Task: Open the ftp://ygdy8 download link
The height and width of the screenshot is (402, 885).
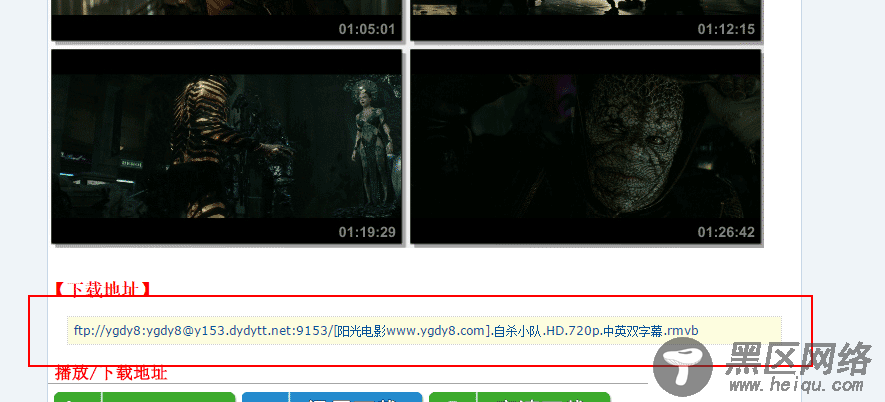Action: pyautogui.click(x=385, y=331)
